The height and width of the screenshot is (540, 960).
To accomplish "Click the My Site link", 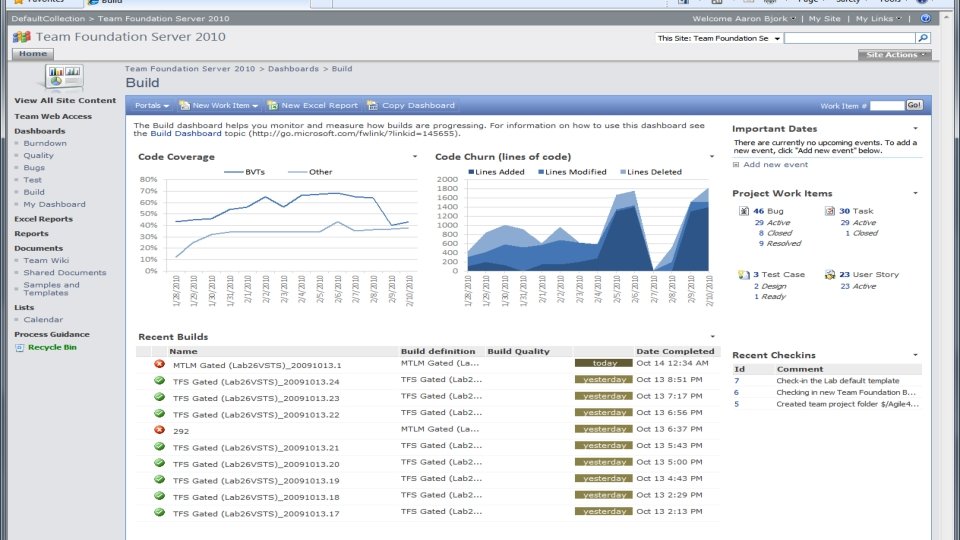I will pyautogui.click(x=824, y=19).
